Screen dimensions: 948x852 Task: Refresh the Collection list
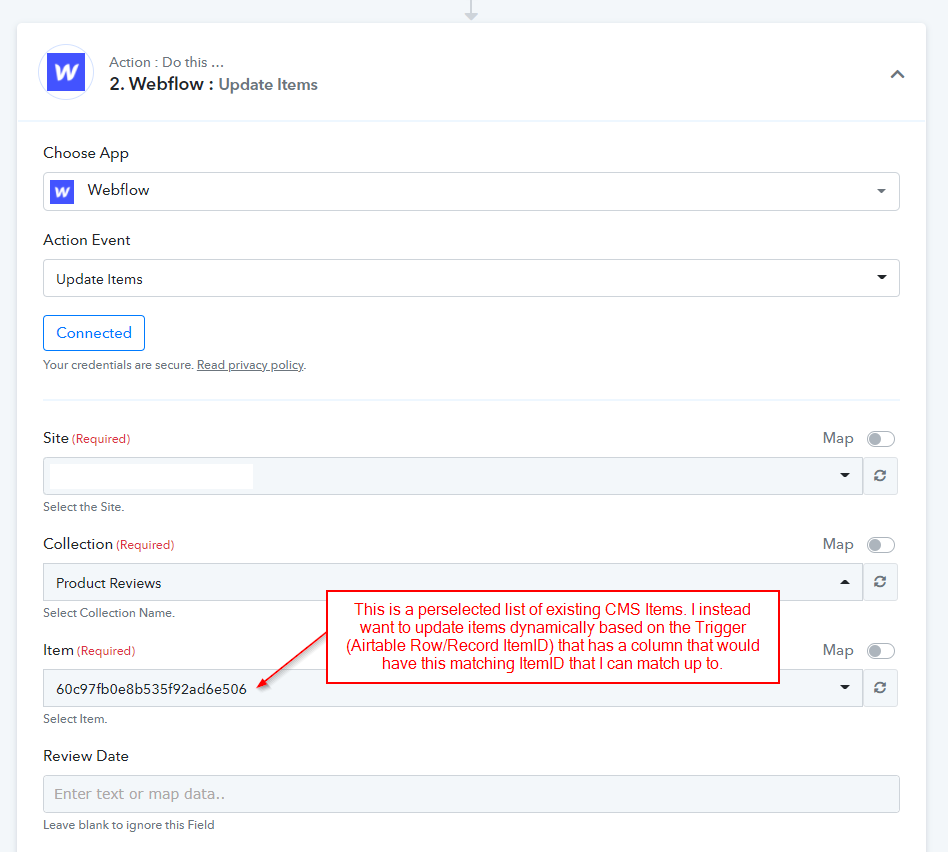[880, 582]
